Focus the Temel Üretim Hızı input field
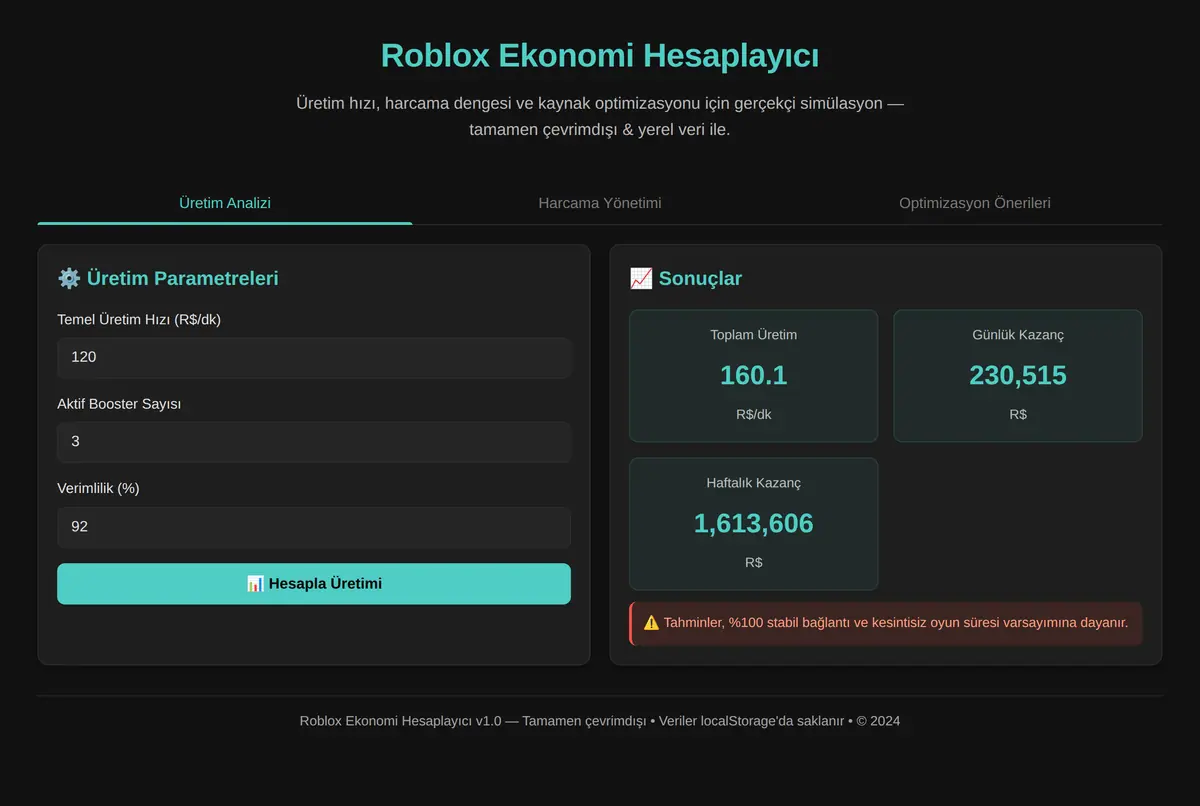This screenshot has width=1200, height=806. pos(314,357)
